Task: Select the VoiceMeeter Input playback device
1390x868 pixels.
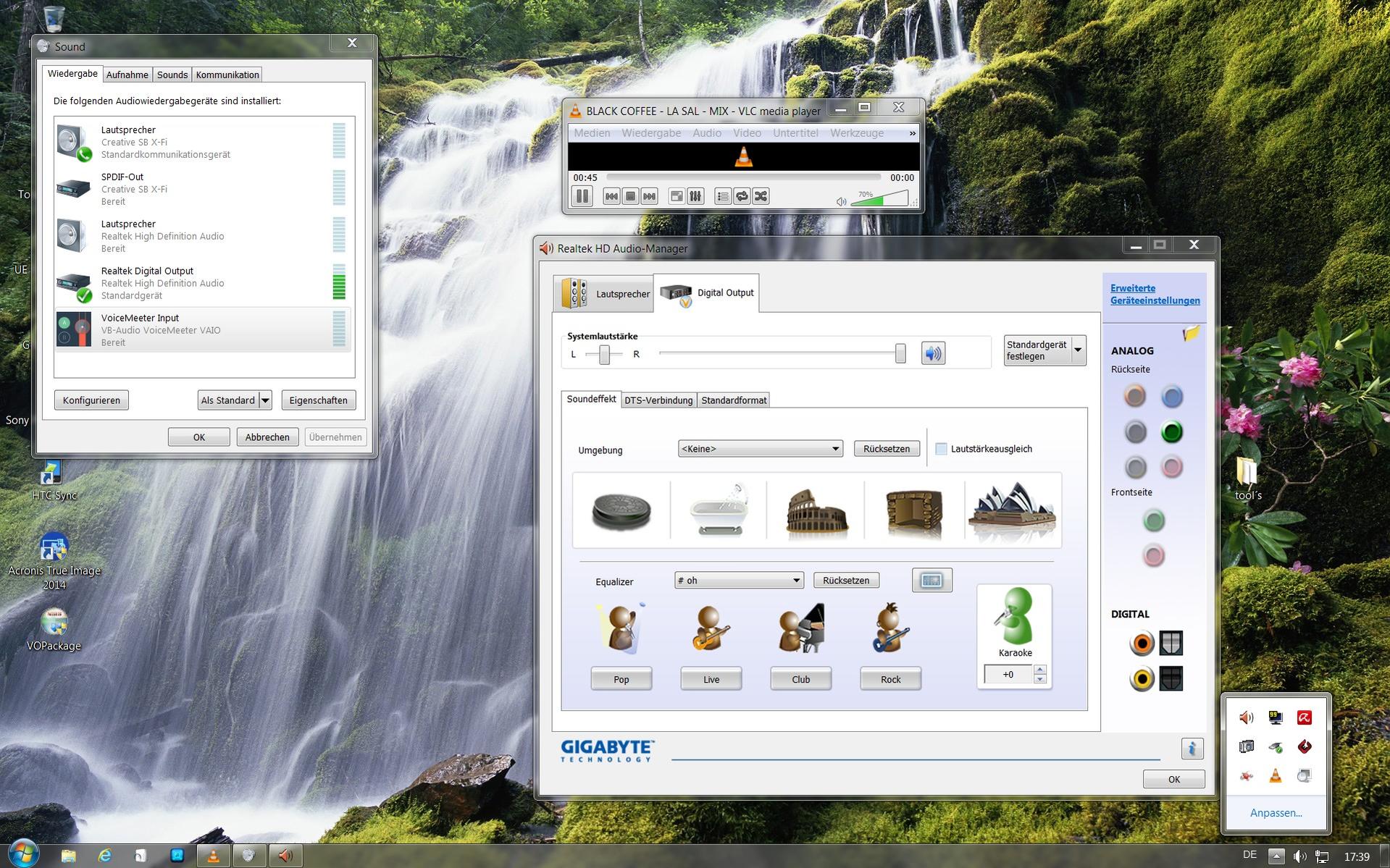Action: tap(203, 330)
